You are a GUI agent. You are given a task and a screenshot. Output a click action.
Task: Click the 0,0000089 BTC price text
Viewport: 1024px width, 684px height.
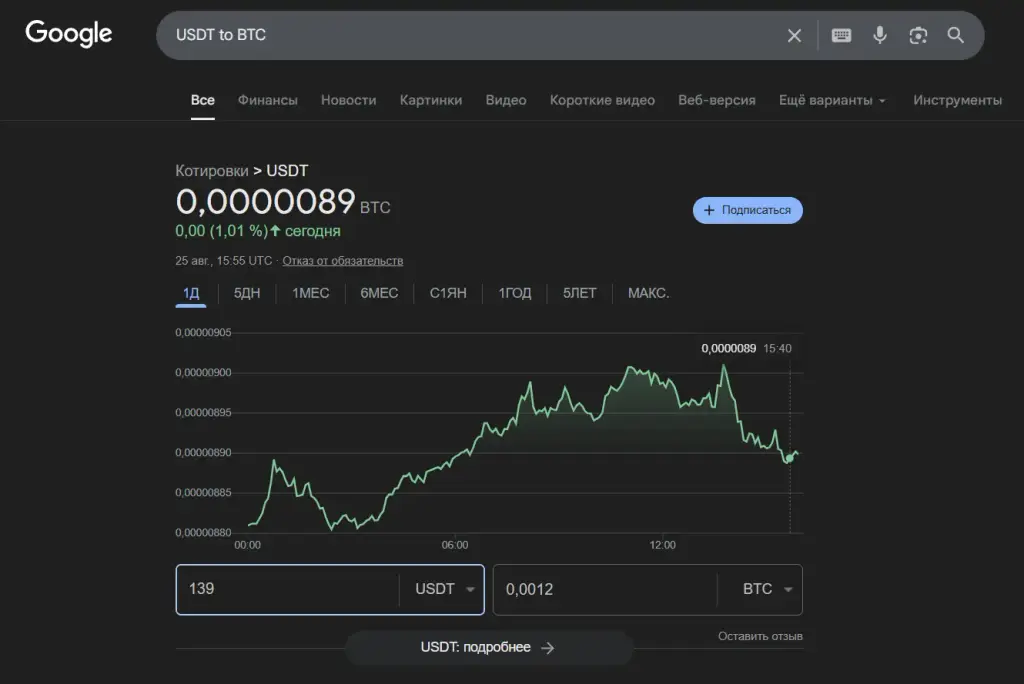(283, 201)
